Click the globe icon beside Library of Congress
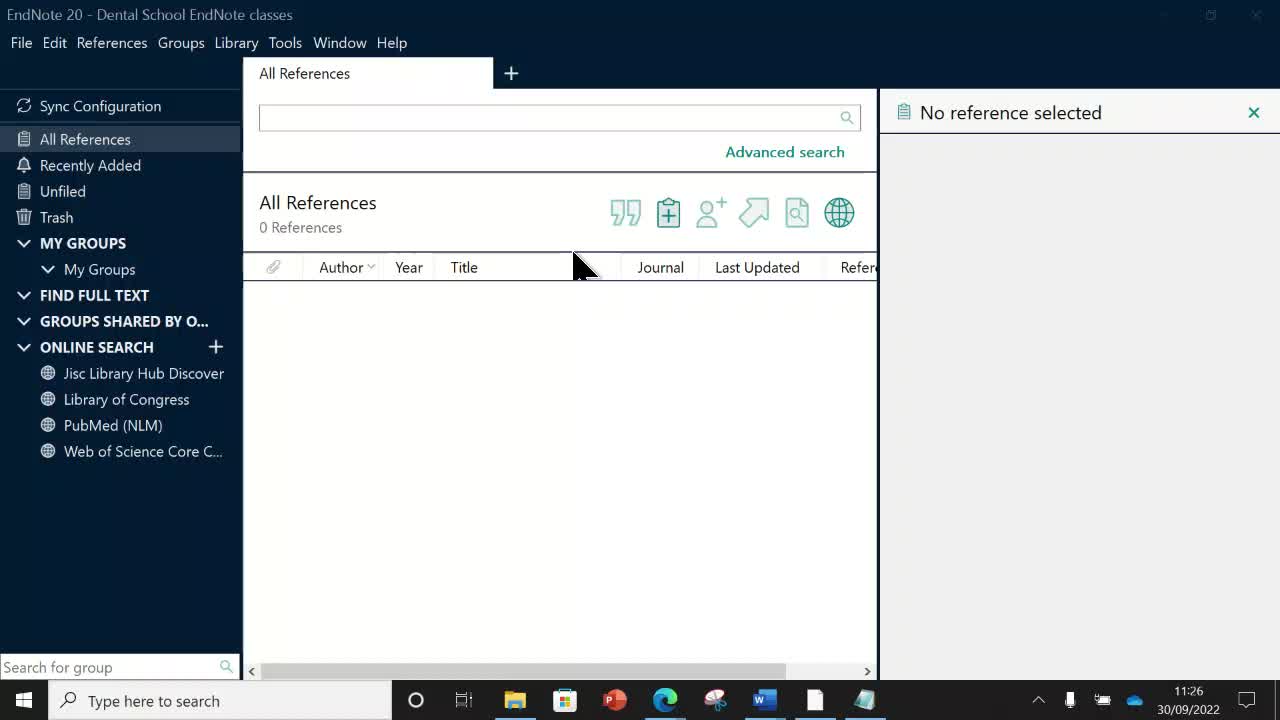The image size is (1280, 720). pos(48,399)
